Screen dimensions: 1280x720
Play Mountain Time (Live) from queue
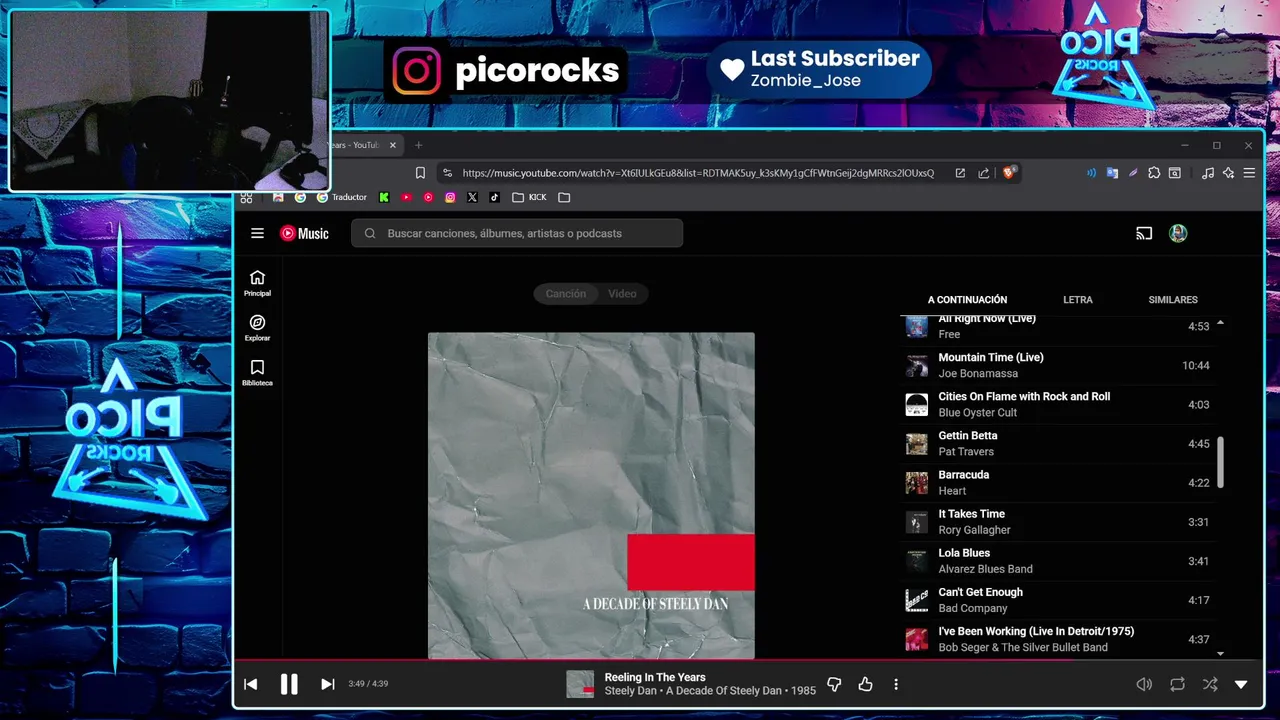1058,365
